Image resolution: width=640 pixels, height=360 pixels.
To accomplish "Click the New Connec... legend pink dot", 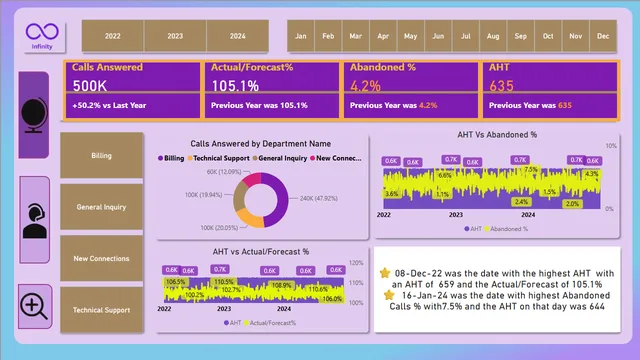I will (313, 158).
